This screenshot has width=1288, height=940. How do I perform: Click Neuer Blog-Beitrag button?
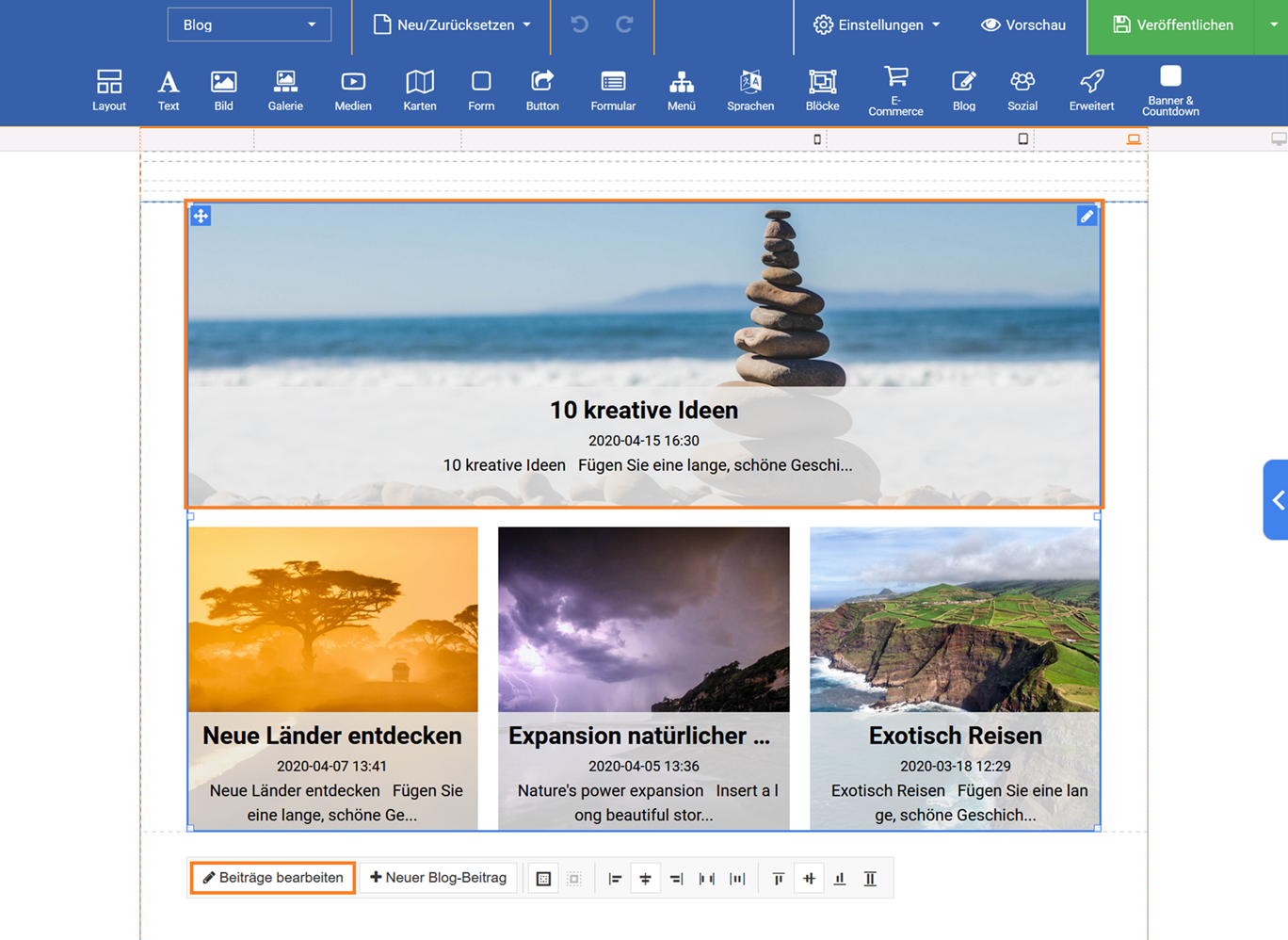pyautogui.click(x=439, y=878)
